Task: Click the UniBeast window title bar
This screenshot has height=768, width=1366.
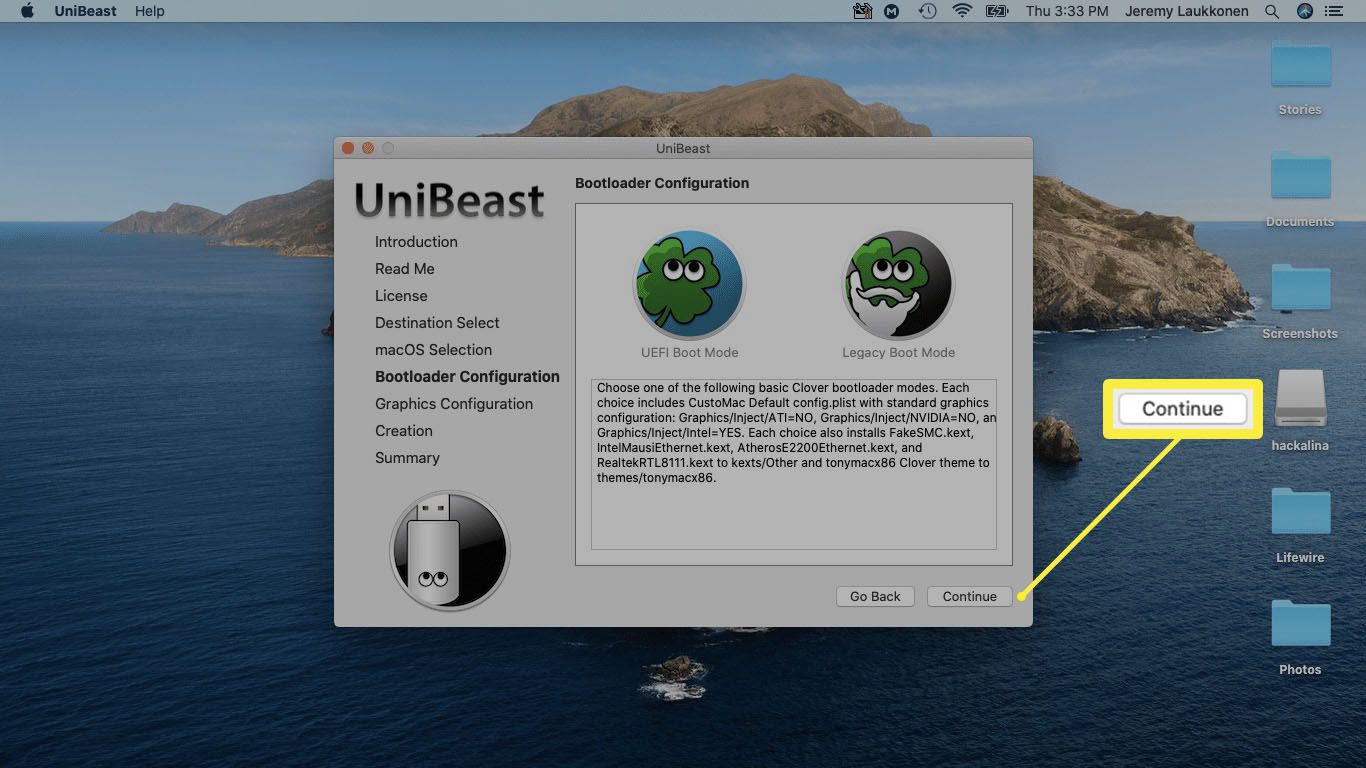Action: 683,148
